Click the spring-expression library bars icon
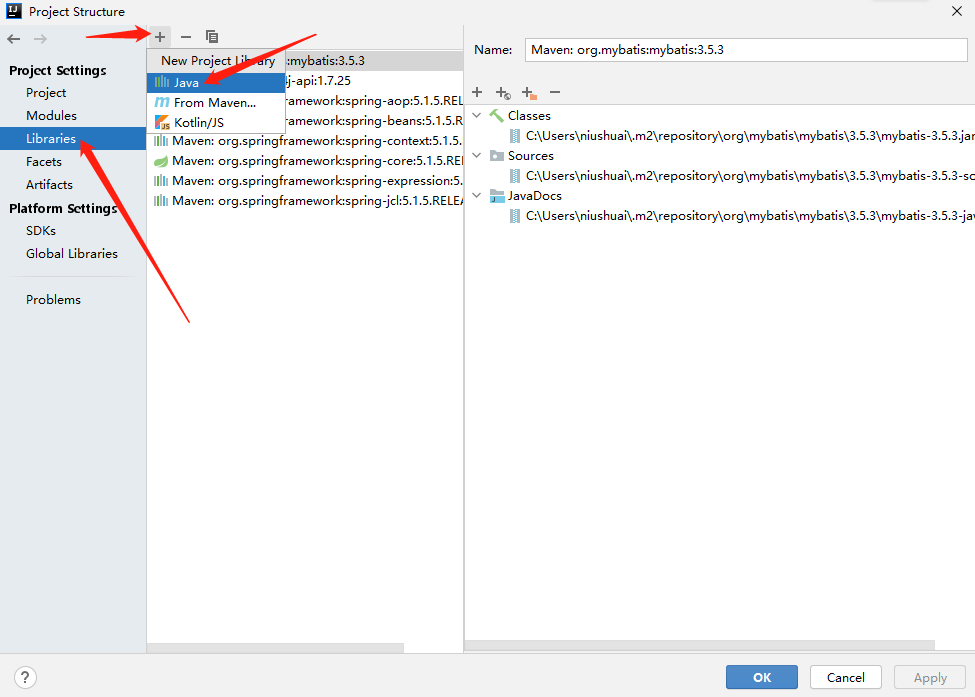Screen dimensions: 975x697 pos(161,181)
